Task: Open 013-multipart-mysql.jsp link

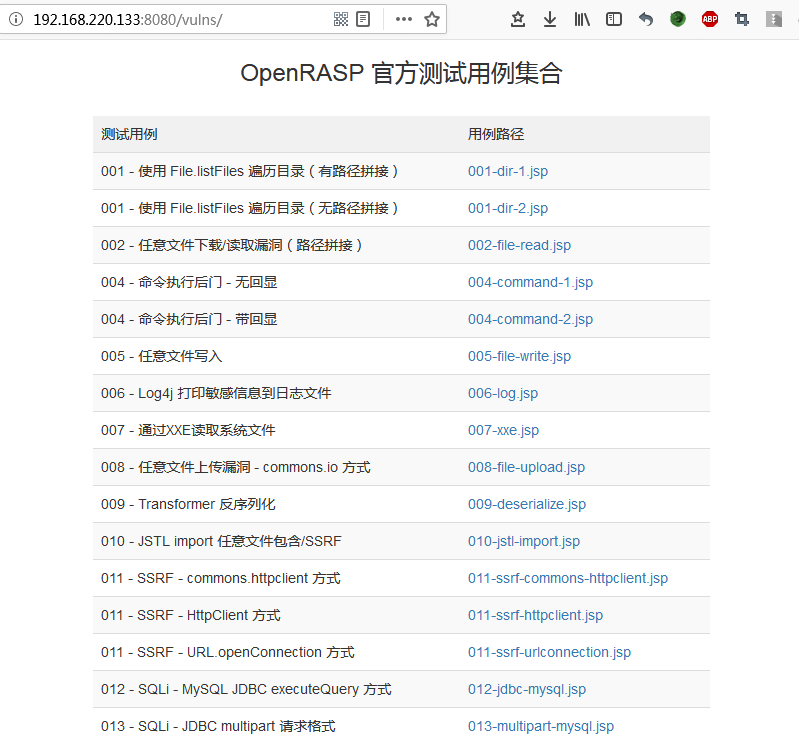Action: pos(541,727)
